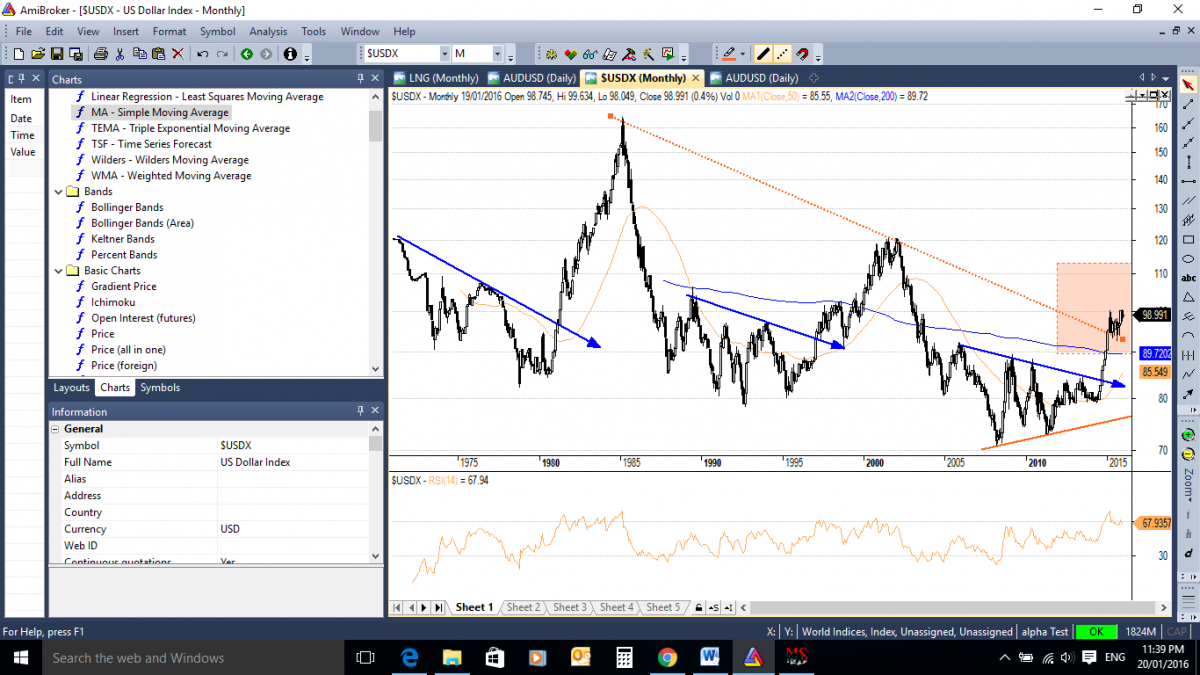The image size is (1200, 675).
Task: Toggle the pin on Charts panel
Action: 361,79
